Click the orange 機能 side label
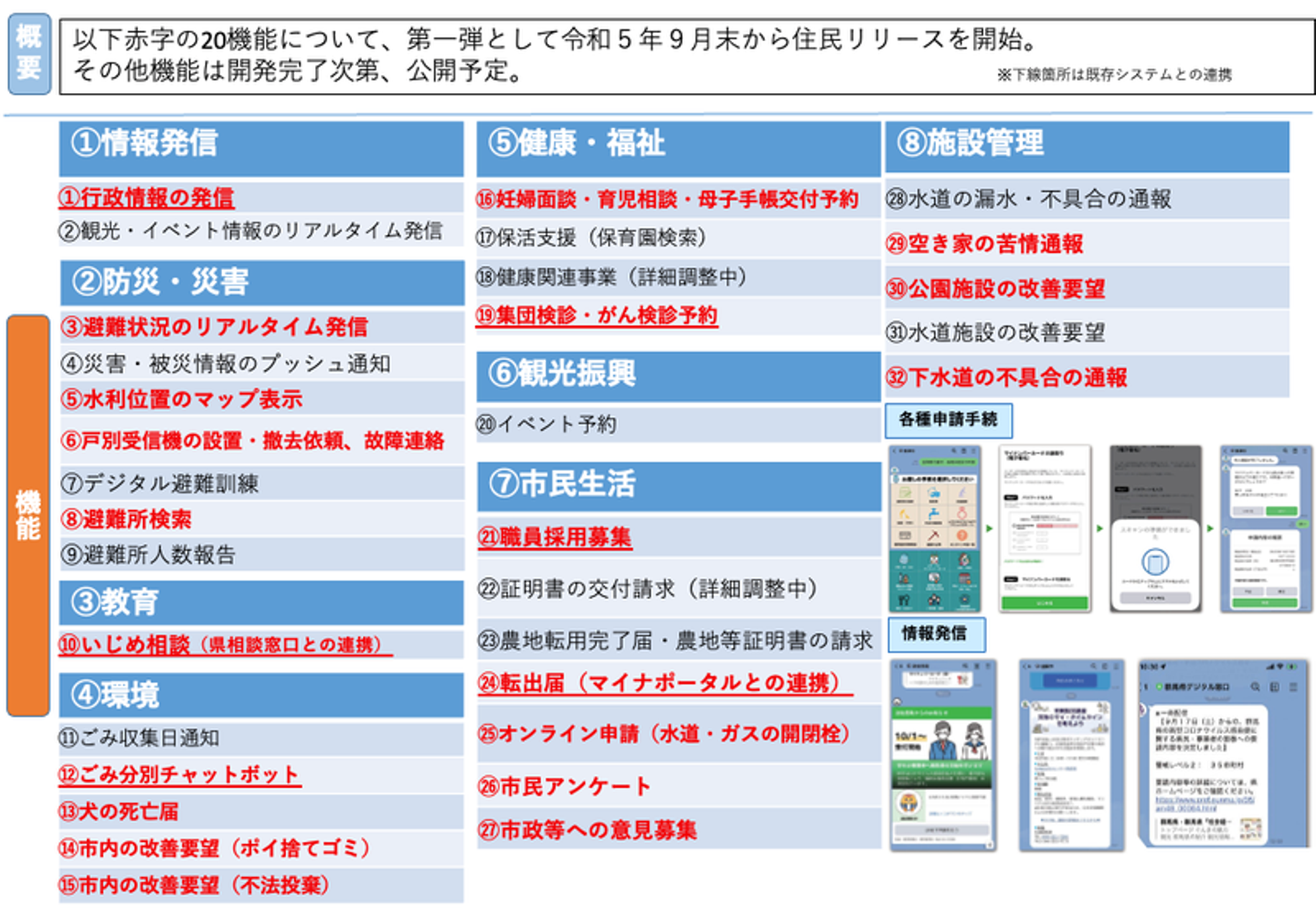Viewport: 1316px width, 915px height. coord(28,516)
